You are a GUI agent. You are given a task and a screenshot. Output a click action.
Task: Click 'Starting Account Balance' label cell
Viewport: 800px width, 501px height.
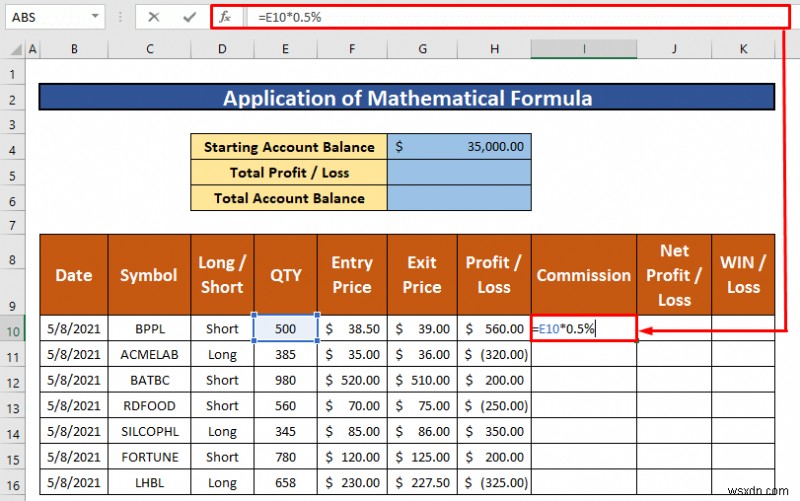pos(289,147)
